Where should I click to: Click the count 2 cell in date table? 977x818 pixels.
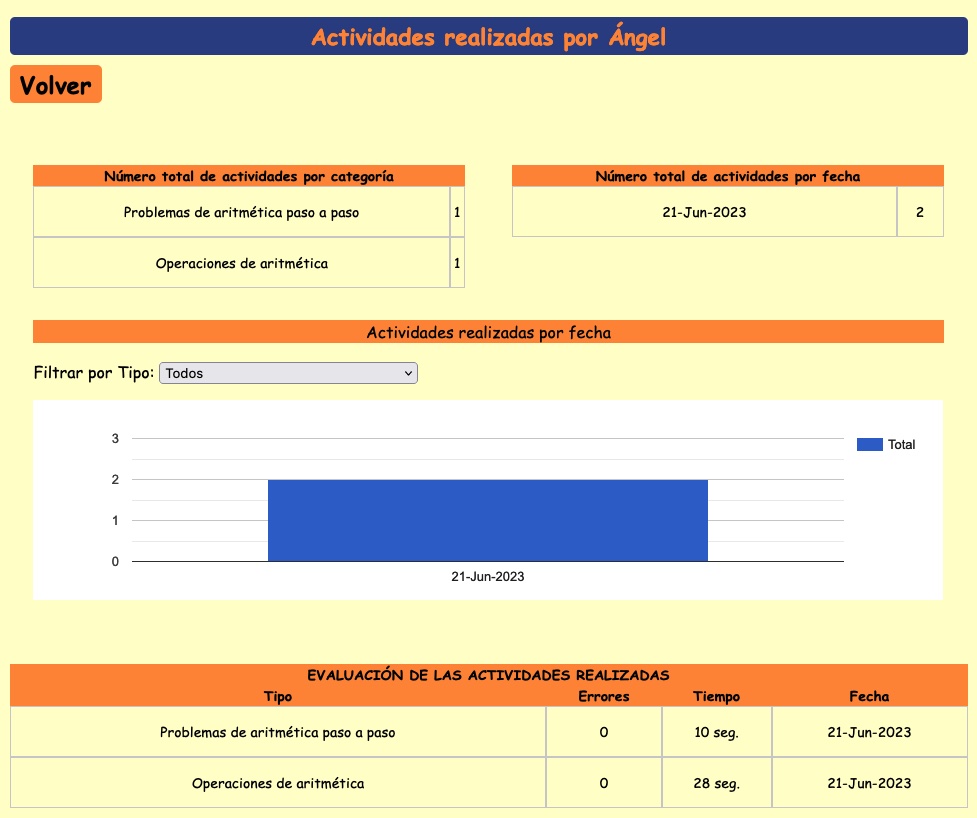click(x=919, y=212)
